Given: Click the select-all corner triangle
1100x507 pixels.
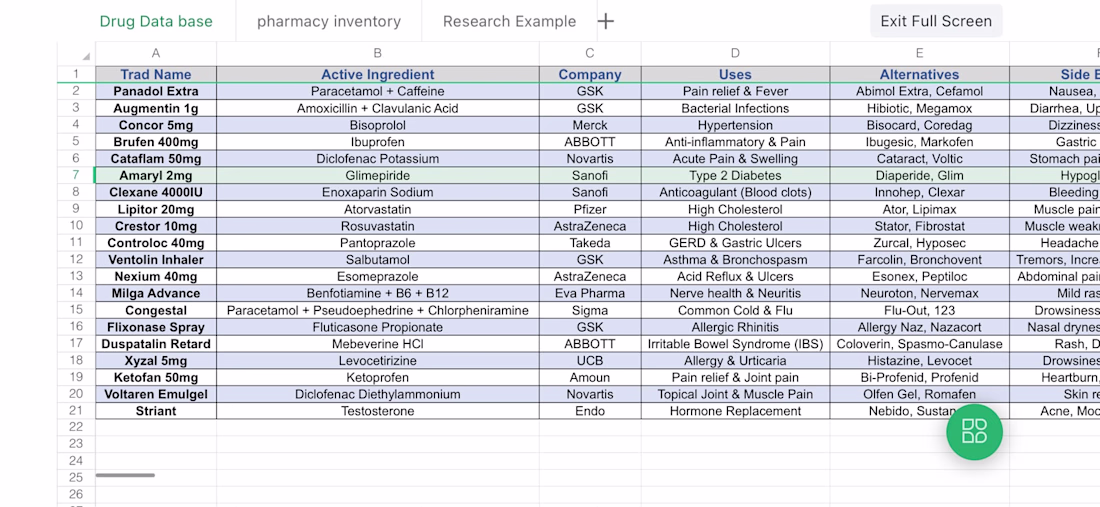Looking at the screenshot, I should [86, 56].
